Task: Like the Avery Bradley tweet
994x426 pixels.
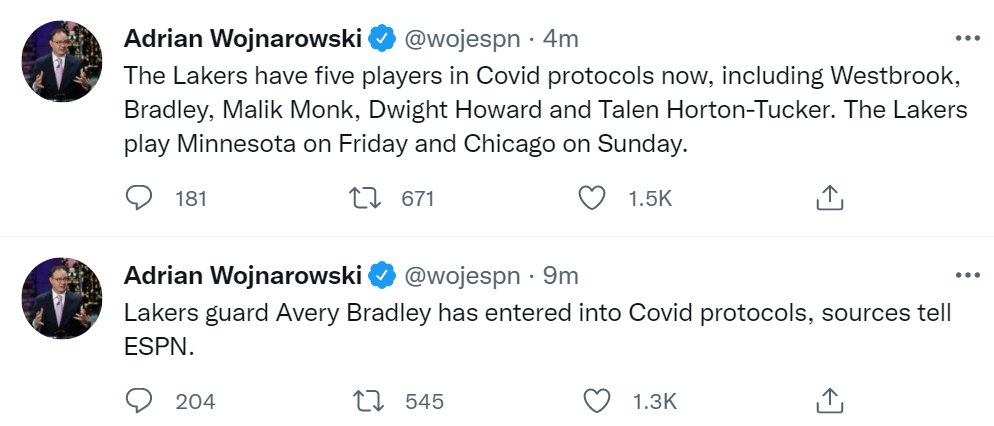Action: pyautogui.click(x=596, y=401)
